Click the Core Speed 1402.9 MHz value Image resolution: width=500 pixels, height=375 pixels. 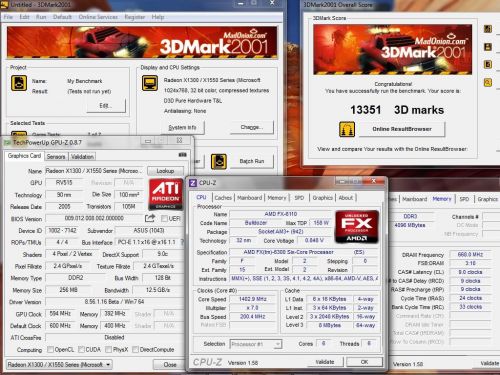(x=252, y=299)
